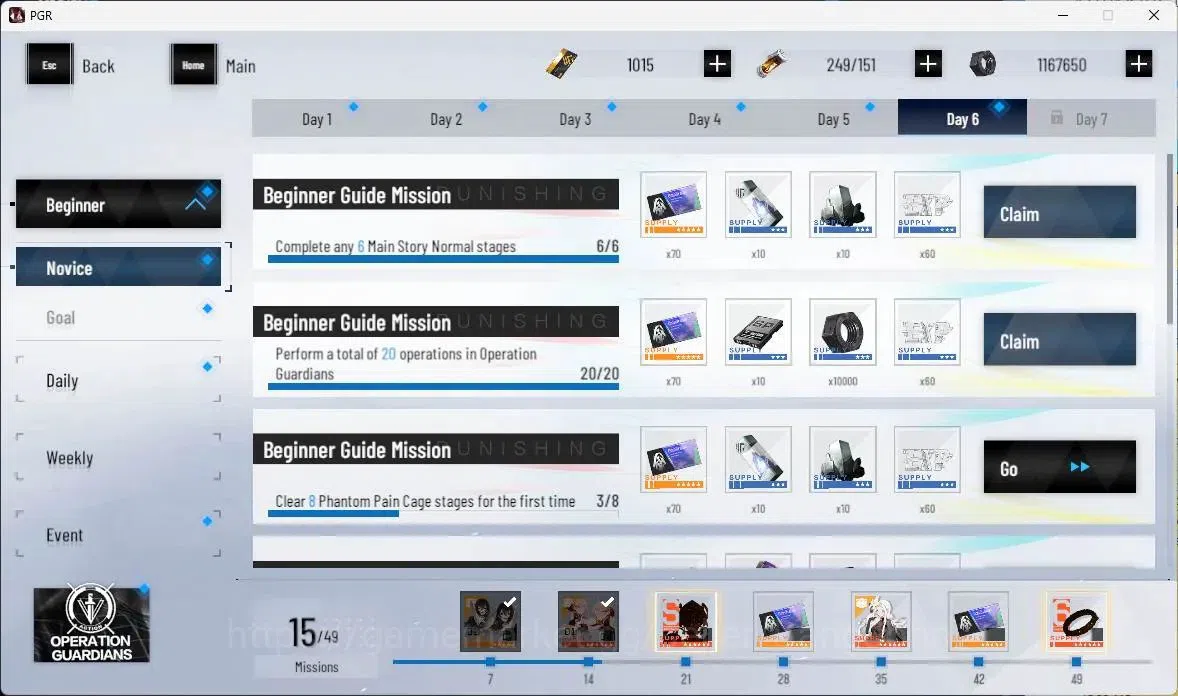
Task: Switch to the Day 3 tab
Action: tap(575, 118)
